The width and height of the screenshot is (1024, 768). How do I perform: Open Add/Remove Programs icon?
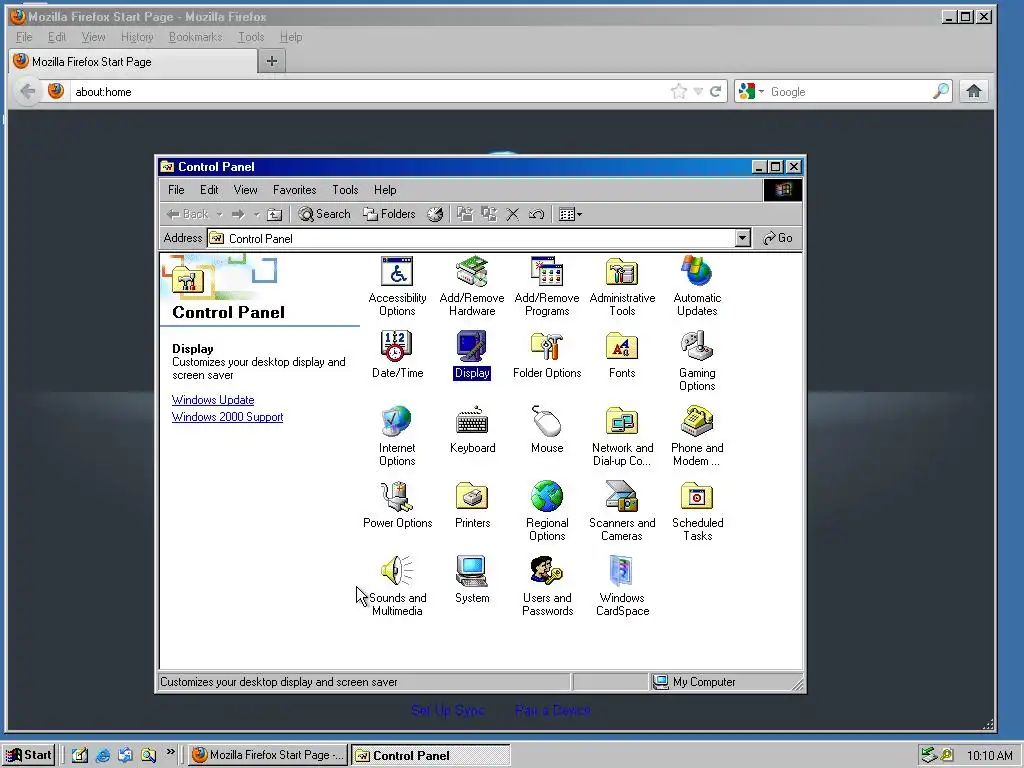coord(547,286)
